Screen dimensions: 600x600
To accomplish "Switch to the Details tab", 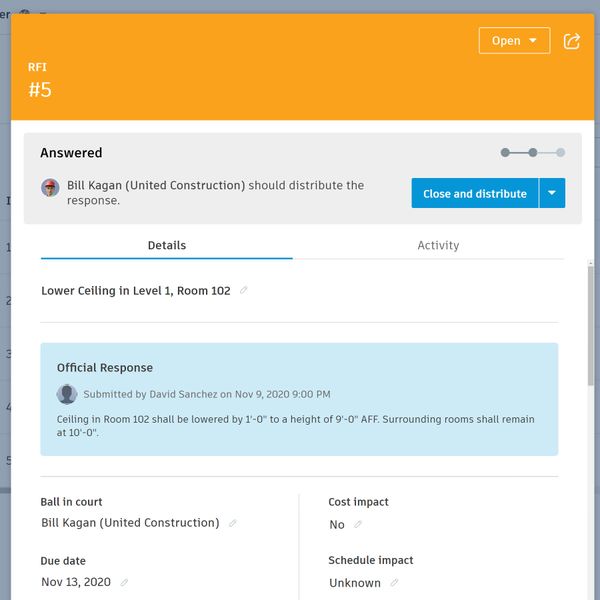I will coord(166,245).
